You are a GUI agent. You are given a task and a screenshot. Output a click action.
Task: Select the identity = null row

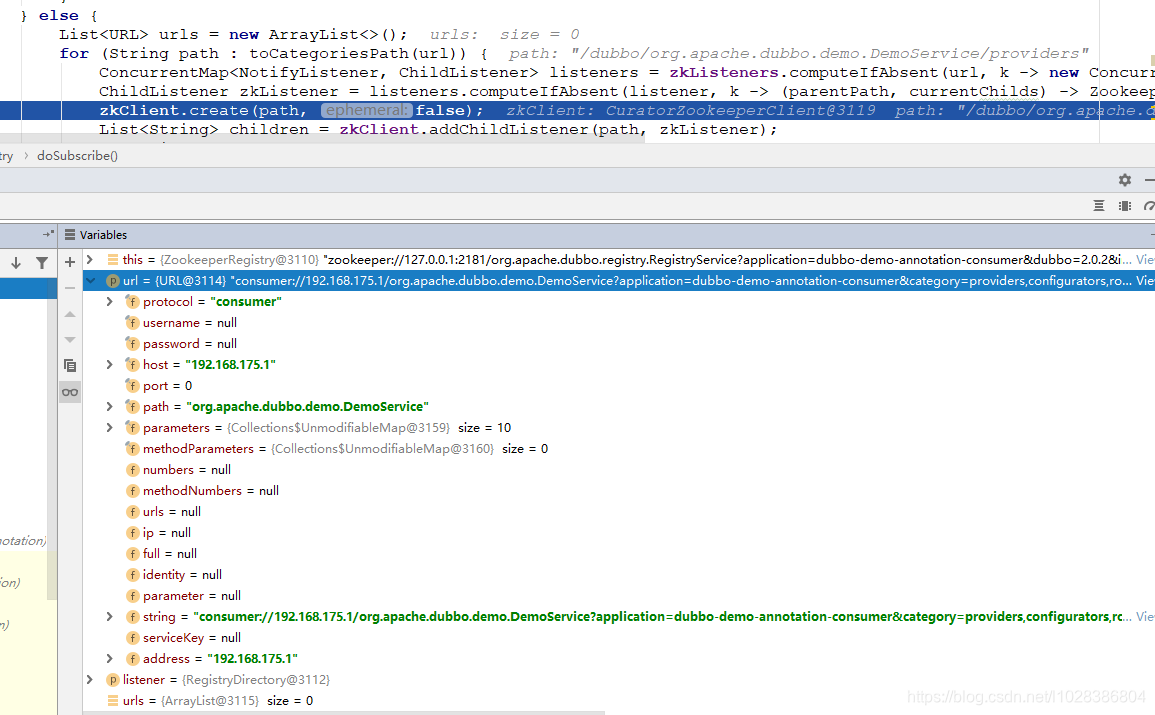(619, 574)
